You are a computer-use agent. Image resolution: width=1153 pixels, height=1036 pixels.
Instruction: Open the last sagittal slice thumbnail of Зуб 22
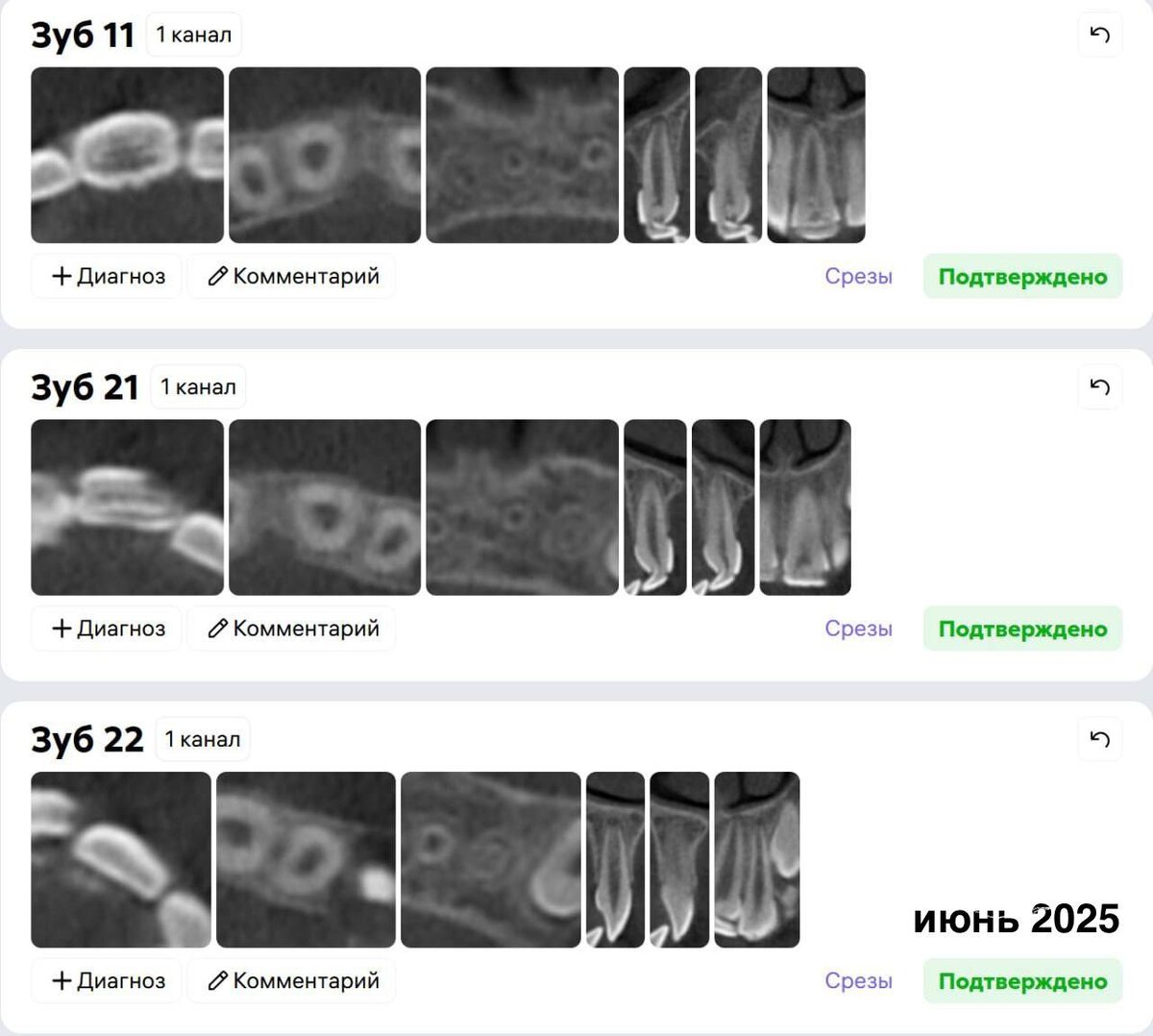pos(757,860)
